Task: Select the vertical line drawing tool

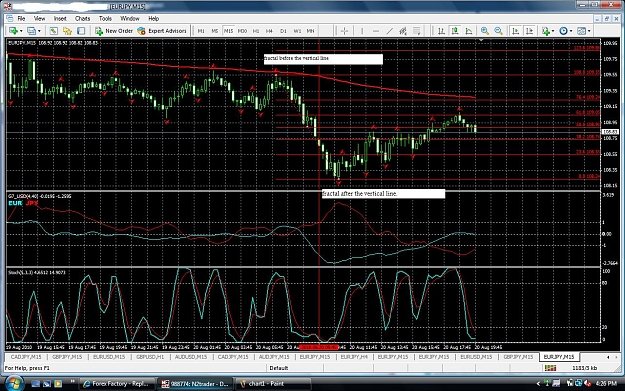Action: coord(362,31)
